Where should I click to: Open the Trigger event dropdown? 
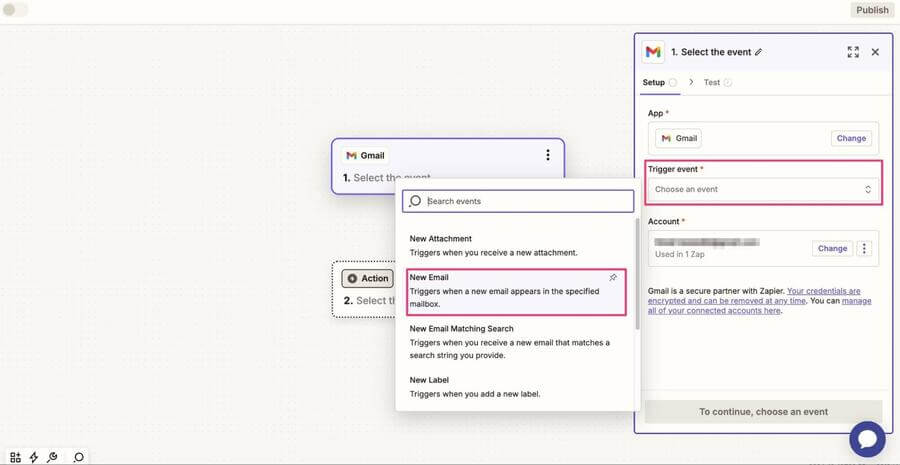coord(764,189)
